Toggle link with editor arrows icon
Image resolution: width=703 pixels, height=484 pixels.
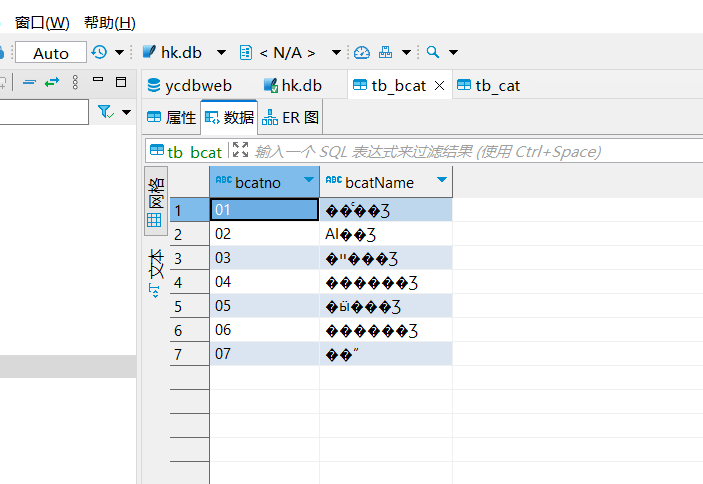coord(52,82)
